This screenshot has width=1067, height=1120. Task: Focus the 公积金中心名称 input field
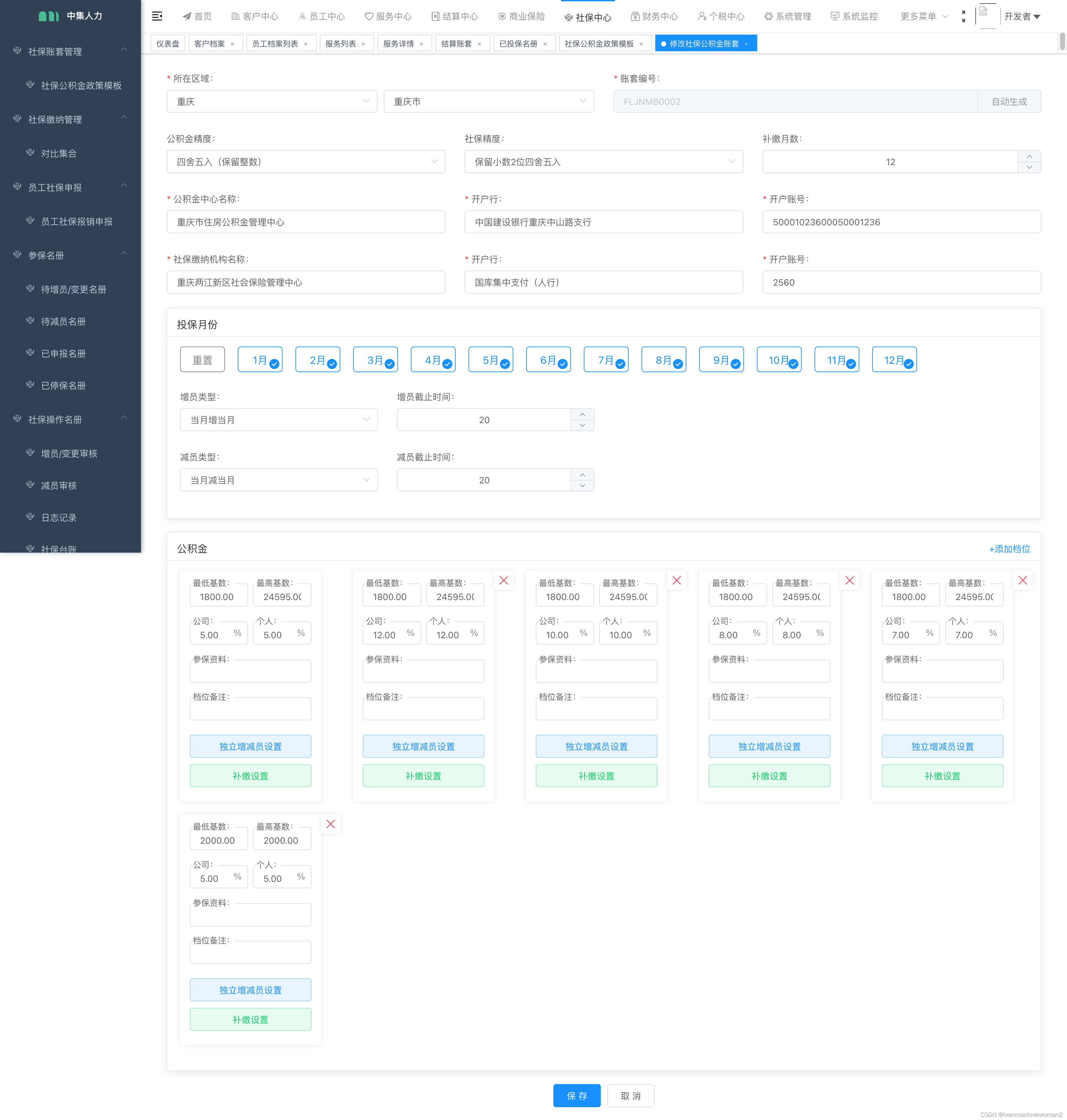(x=306, y=222)
